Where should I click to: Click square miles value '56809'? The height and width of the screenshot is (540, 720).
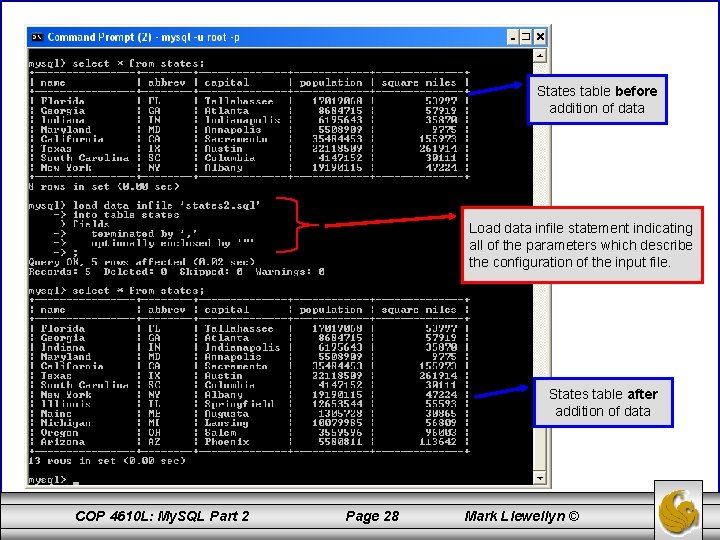441,423
